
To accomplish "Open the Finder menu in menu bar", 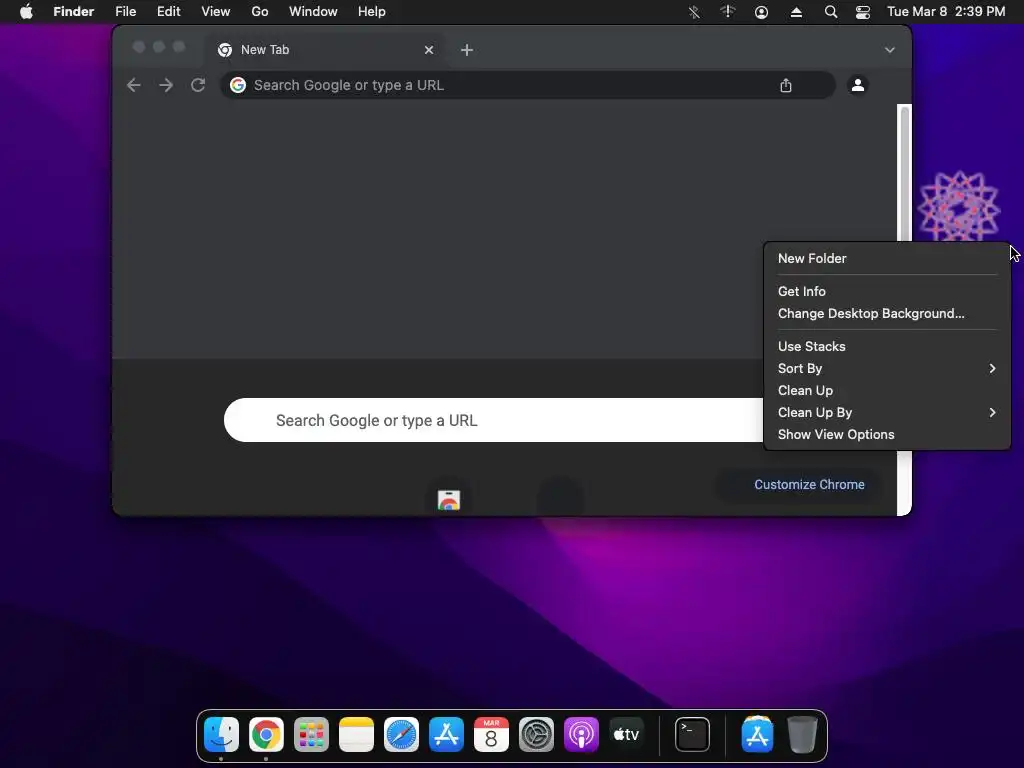I will [73, 12].
